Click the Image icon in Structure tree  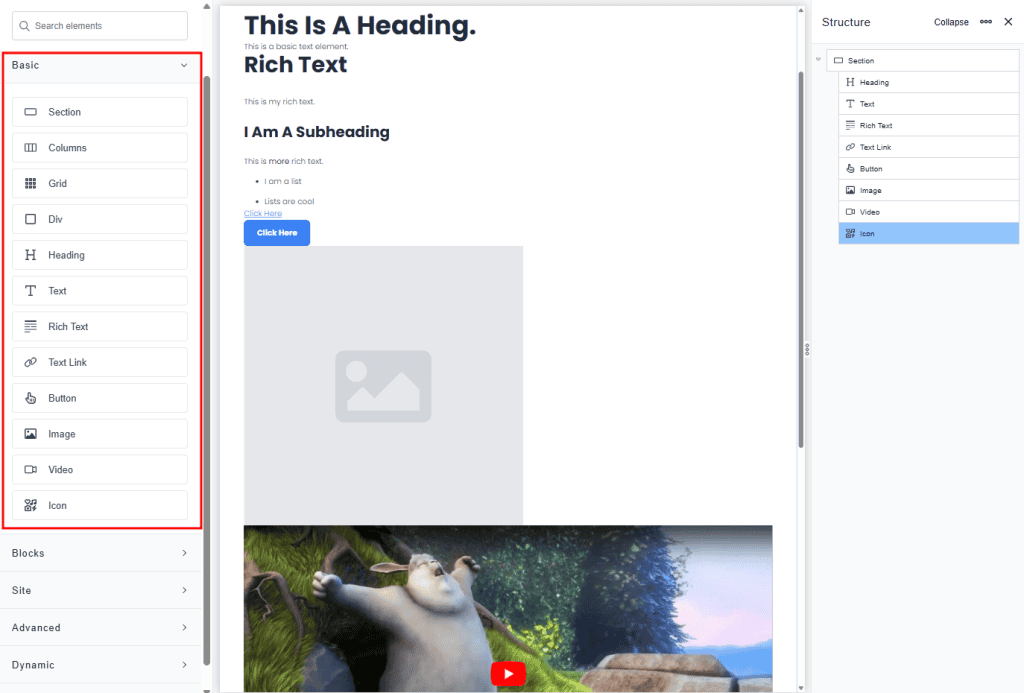click(x=850, y=190)
